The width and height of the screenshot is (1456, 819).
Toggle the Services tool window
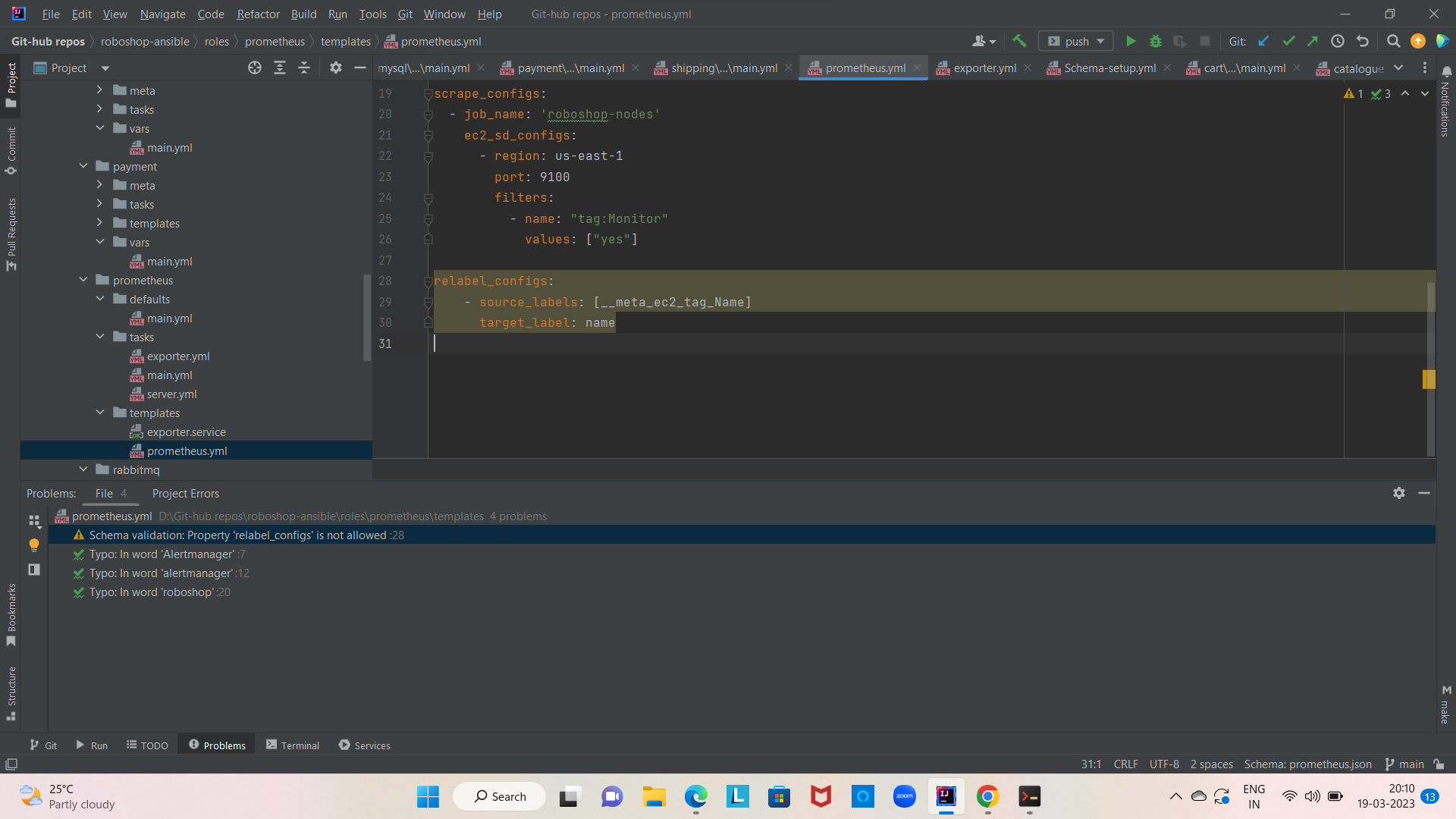pyautogui.click(x=364, y=745)
